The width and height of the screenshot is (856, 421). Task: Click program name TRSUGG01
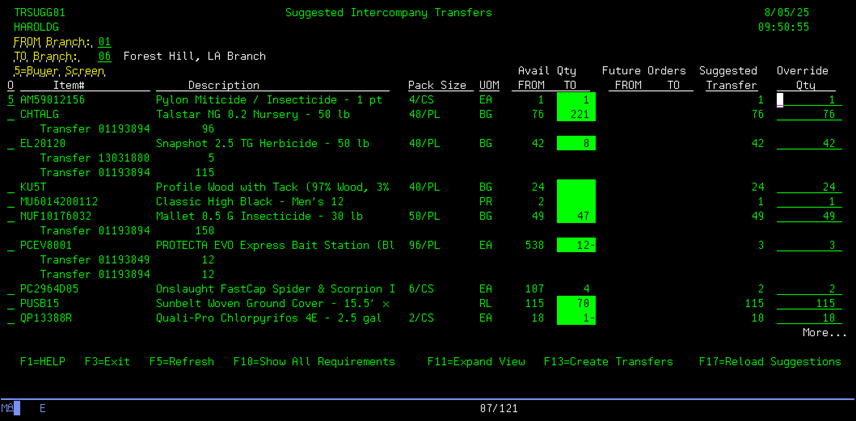(39, 13)
